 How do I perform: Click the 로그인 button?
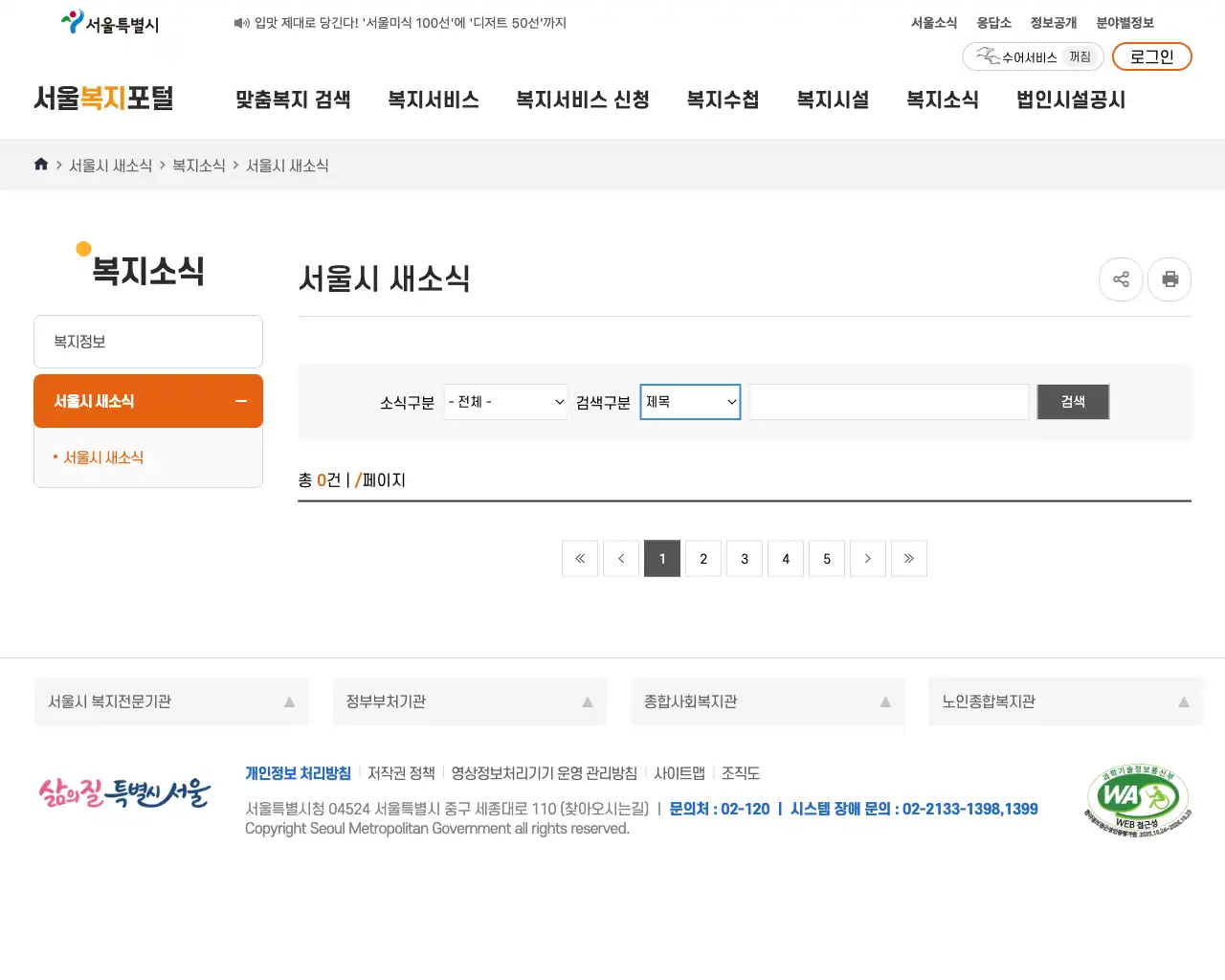click(1152, 56)
